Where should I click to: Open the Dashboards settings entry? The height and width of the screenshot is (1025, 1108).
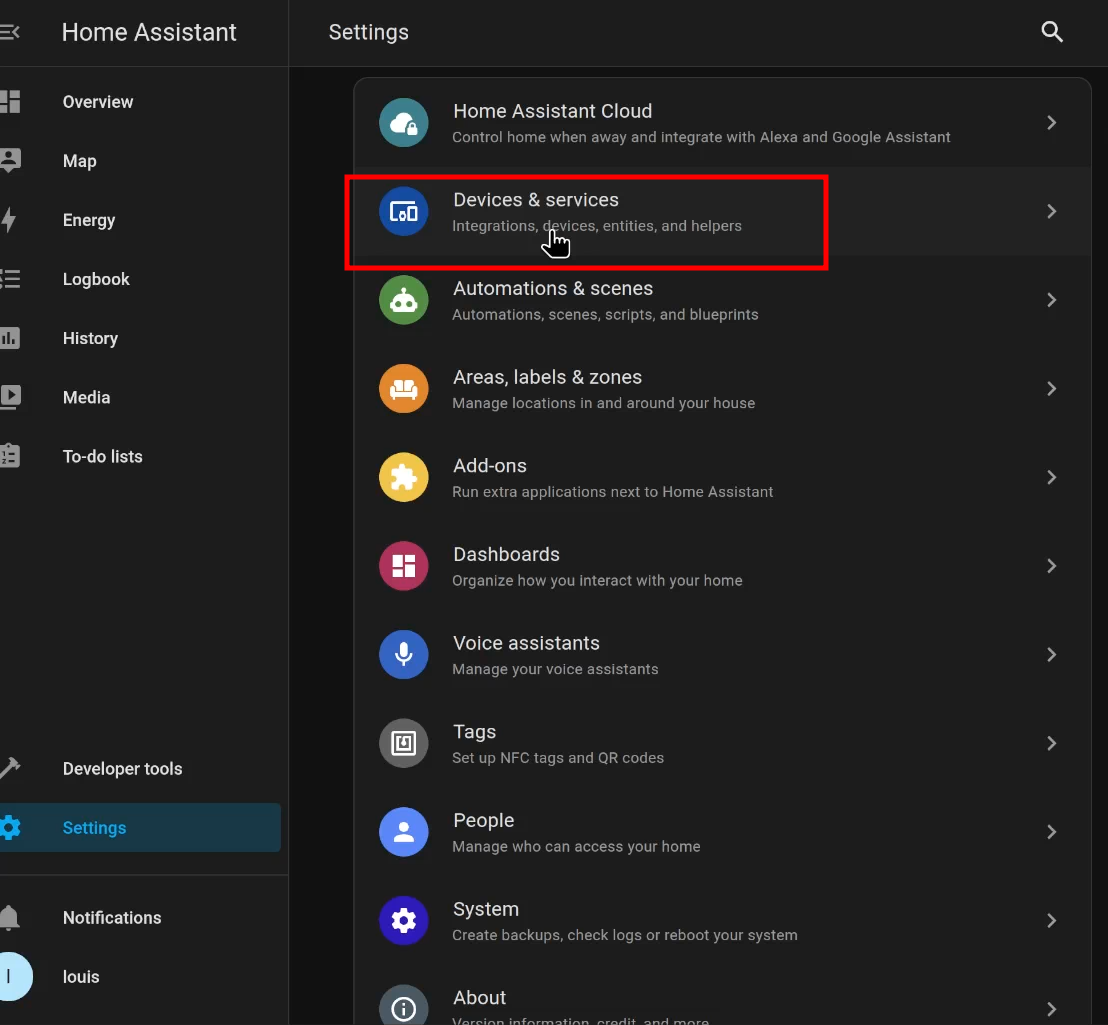[722, 566]
